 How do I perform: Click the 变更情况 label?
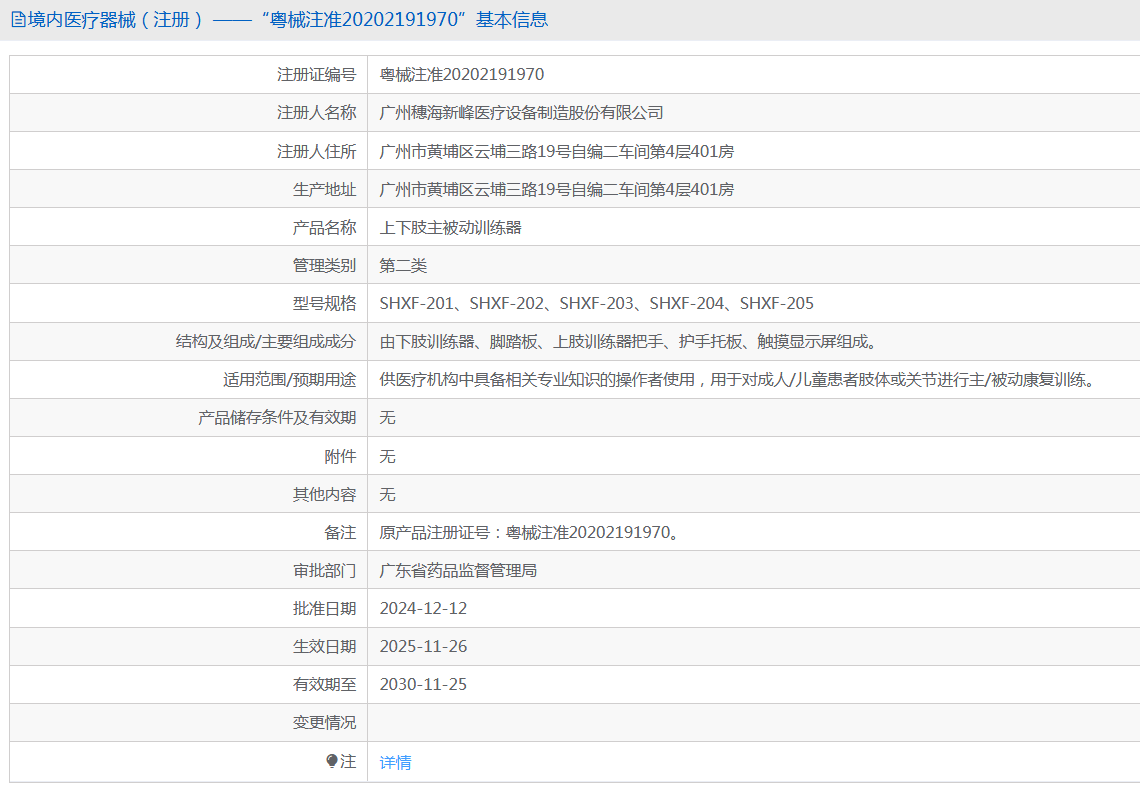click(325, 722)
